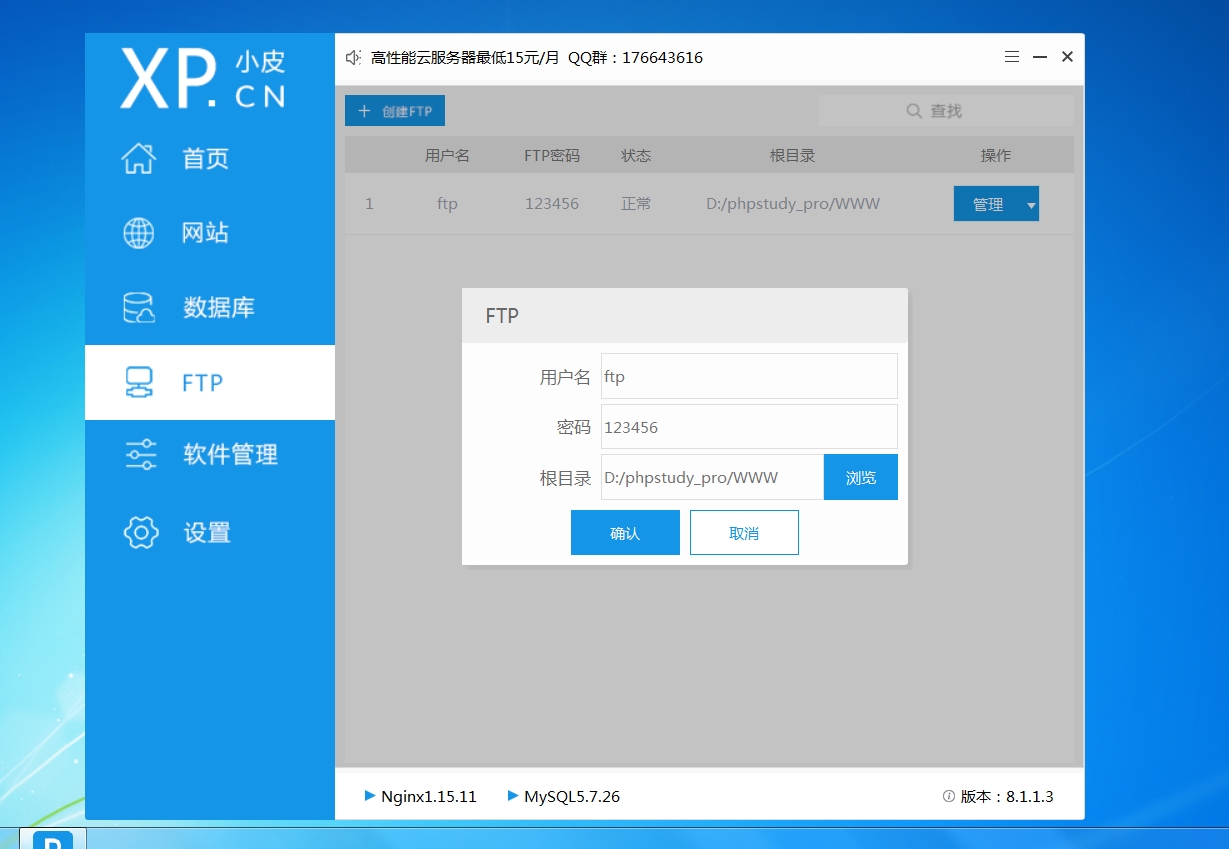Click the 用户名 username input field
The image size is (1229, 849).
(x=749, y=376)
